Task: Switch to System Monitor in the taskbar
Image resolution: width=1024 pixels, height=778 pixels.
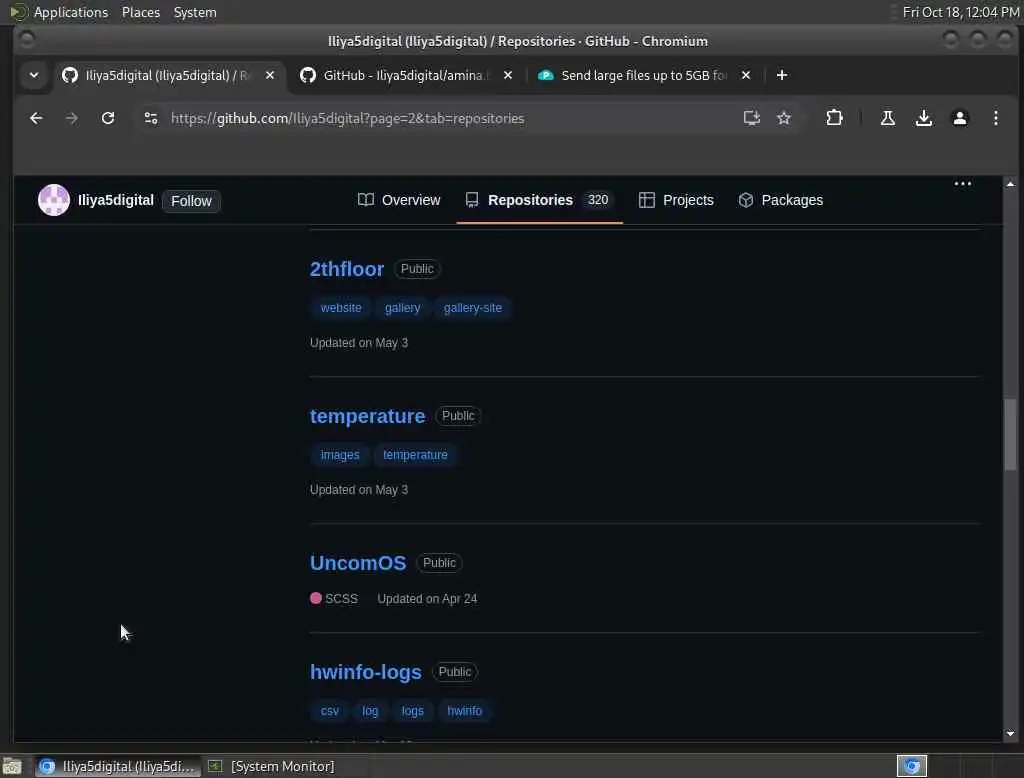Action: click(272, 766)
